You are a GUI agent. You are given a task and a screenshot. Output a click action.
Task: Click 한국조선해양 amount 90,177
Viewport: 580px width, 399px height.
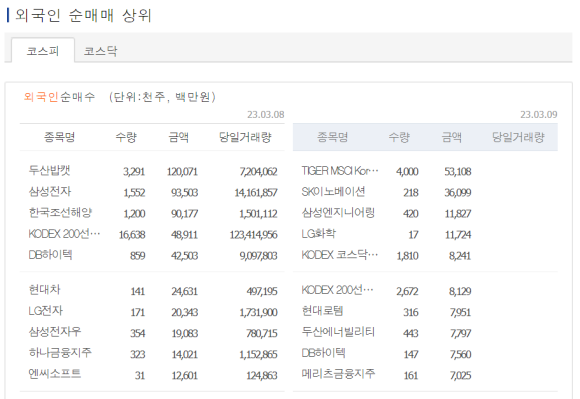[x=185, y=214]
